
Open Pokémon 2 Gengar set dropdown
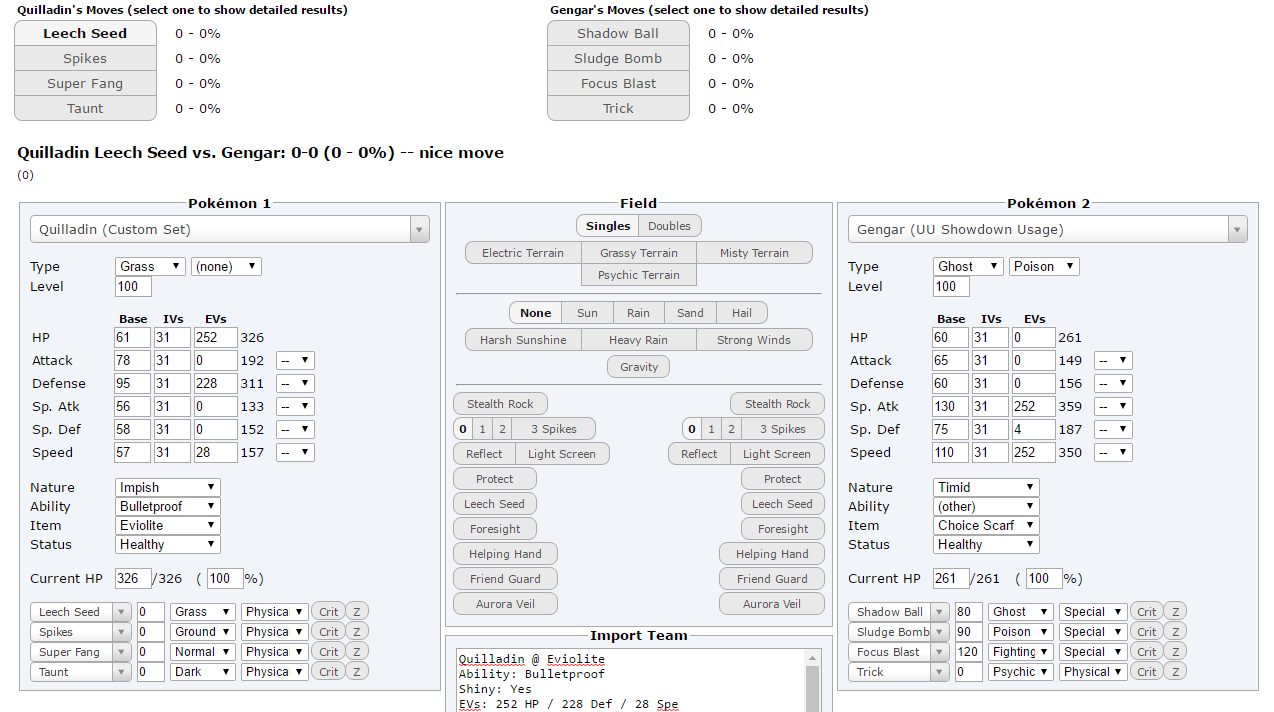[x=1048, y=229]
